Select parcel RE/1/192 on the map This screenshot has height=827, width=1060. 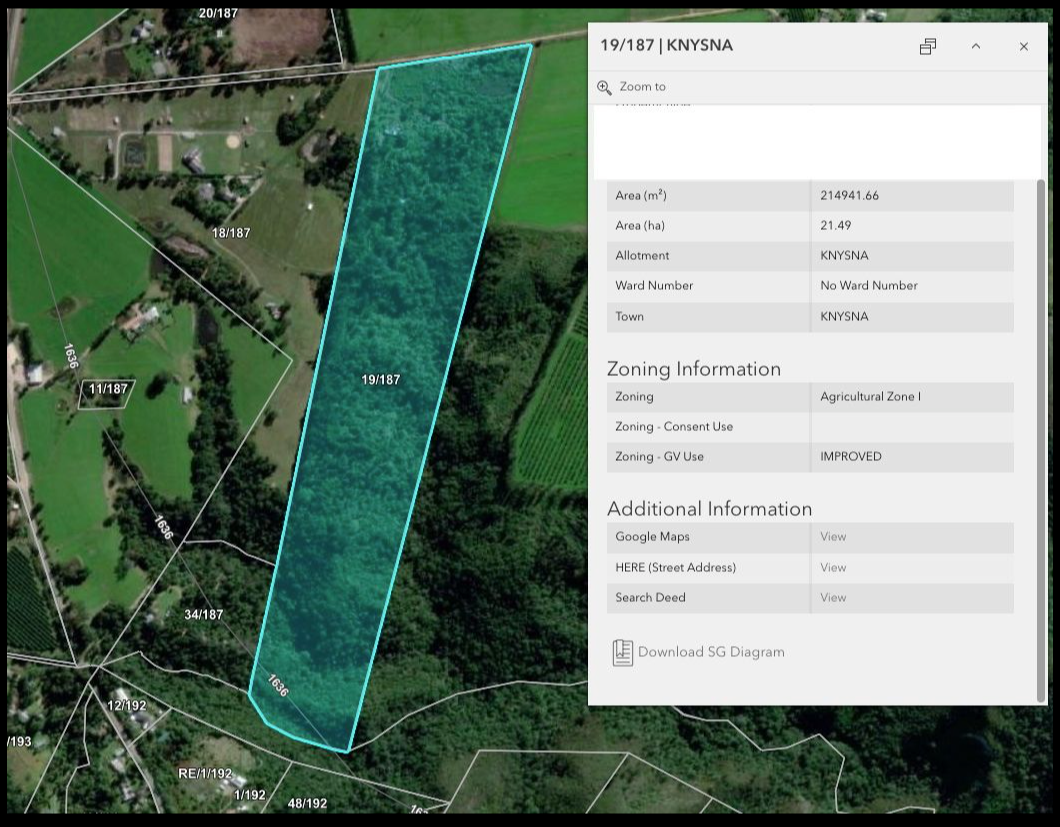click(x=205, y=774)
